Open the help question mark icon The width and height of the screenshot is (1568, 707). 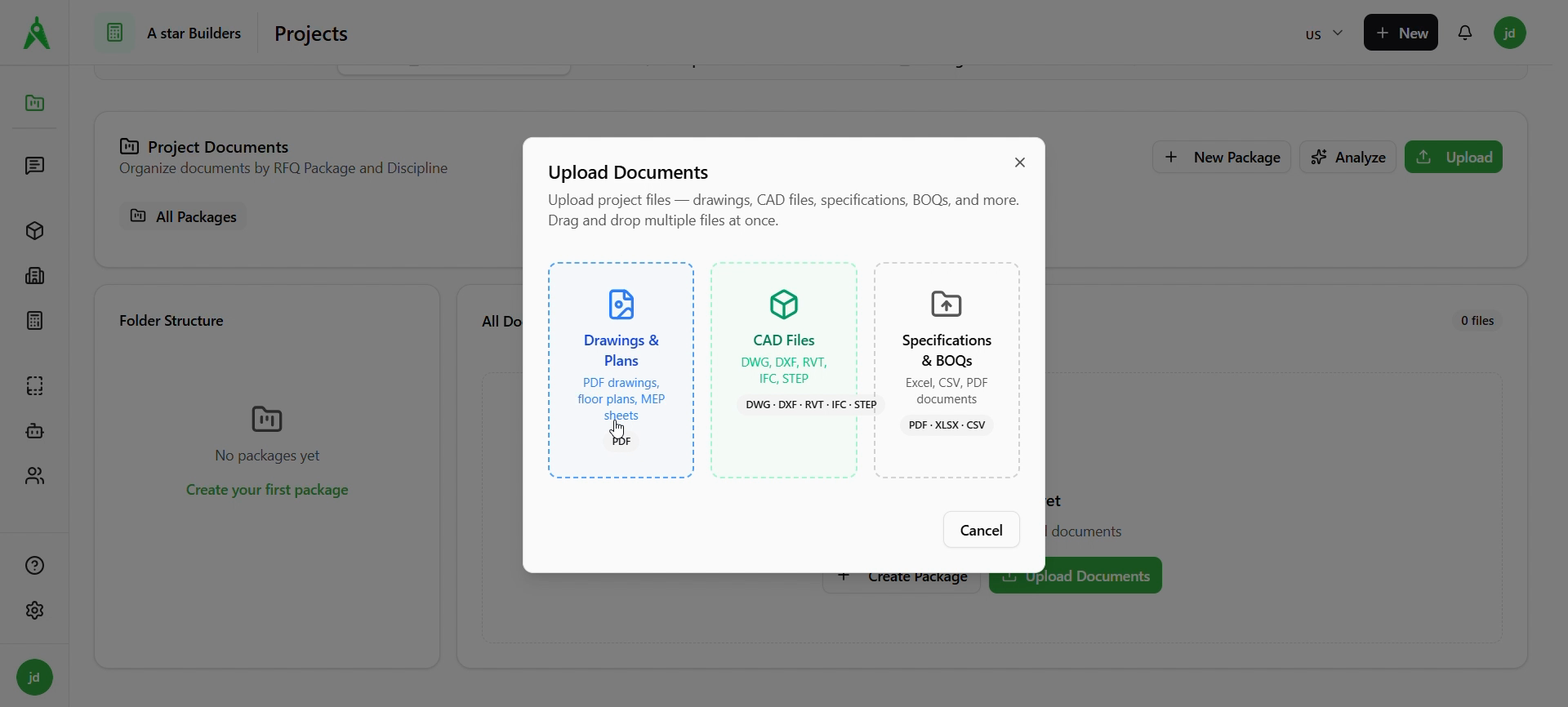(34, 566)
